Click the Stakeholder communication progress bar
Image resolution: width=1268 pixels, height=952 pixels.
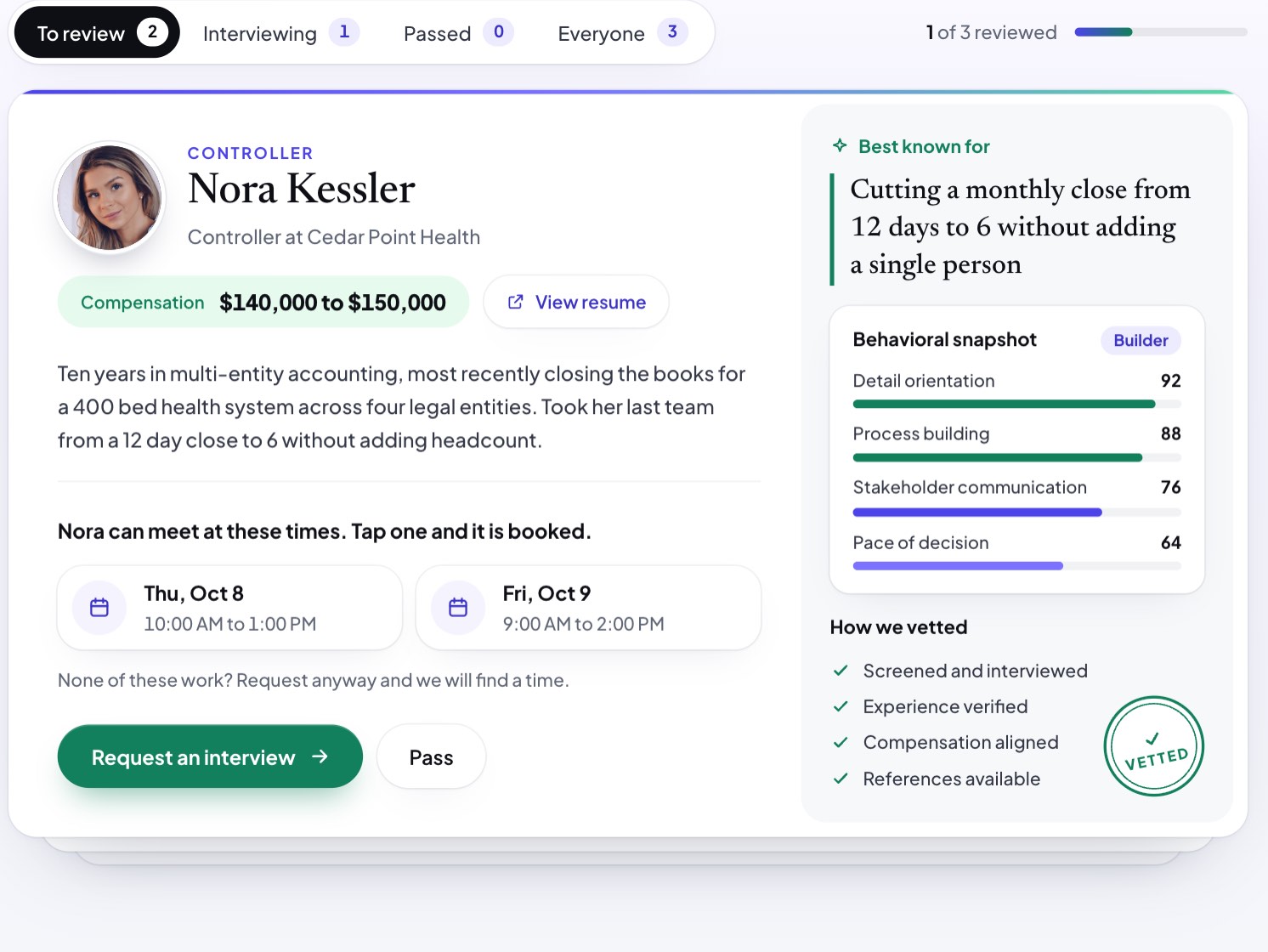(x=1016, y=513)
